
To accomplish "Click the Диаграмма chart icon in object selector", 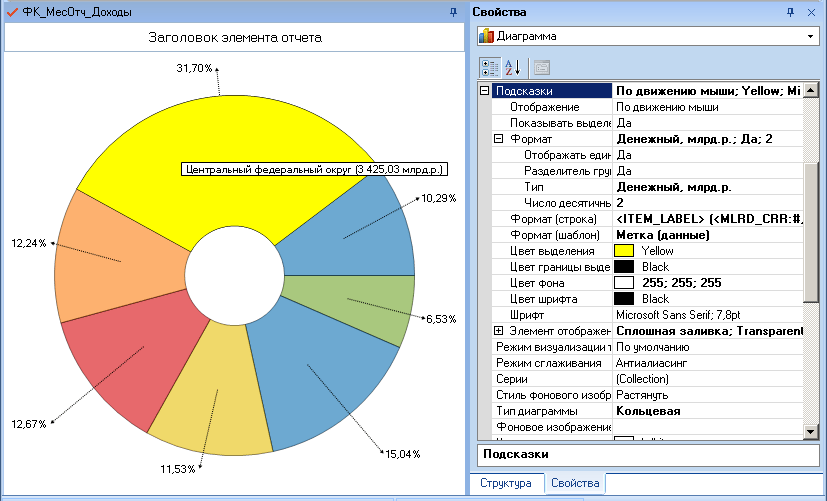I will click(x=486, y=36).
